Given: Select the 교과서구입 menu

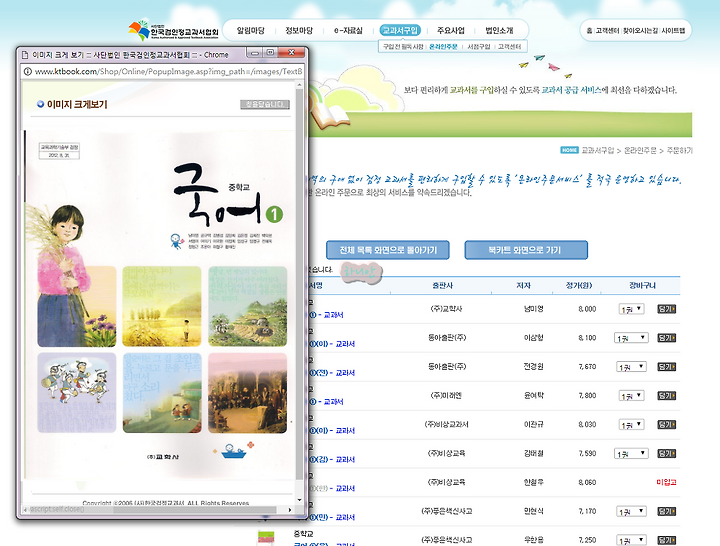Looking at the screenshot, I should pos(400,30).
